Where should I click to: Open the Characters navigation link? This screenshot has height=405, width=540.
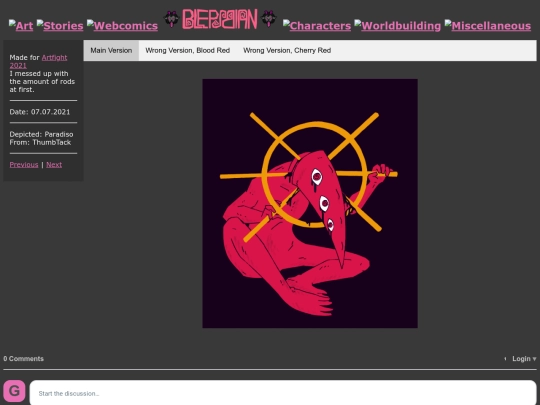tap(317, 25)
